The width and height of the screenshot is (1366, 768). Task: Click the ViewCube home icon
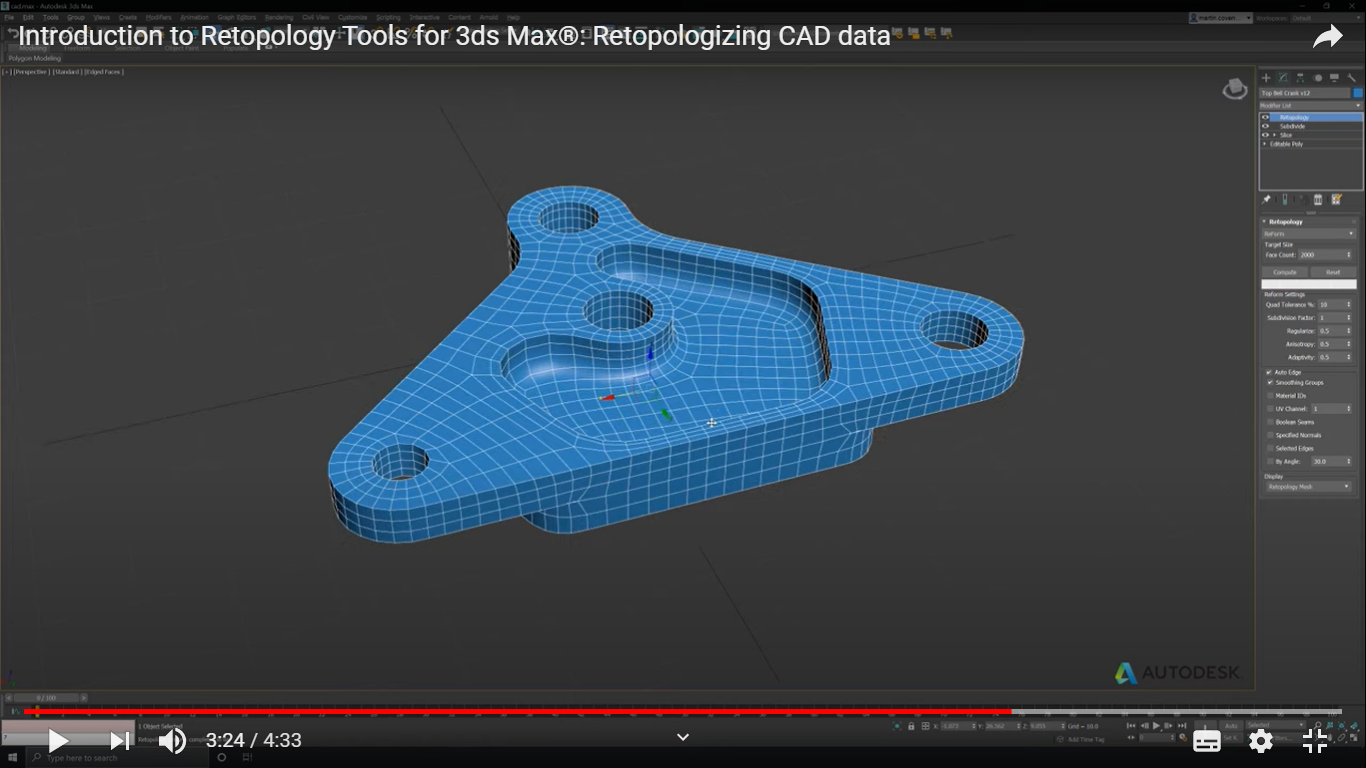point(1235,89)
